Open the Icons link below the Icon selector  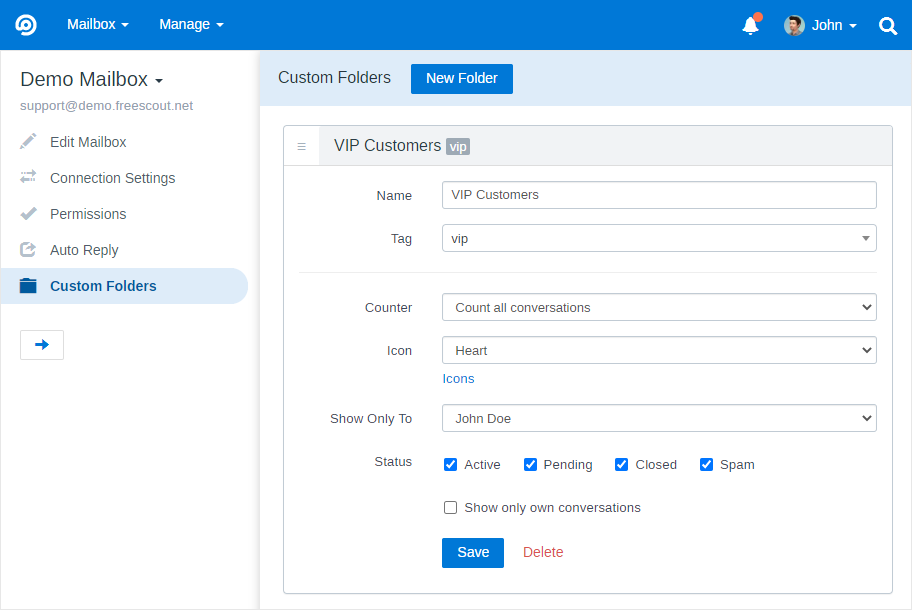pyautogui.click(x=458, y=378)
